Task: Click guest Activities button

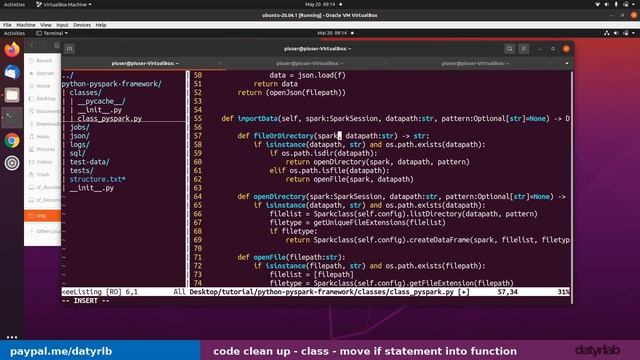Action: 14,33
